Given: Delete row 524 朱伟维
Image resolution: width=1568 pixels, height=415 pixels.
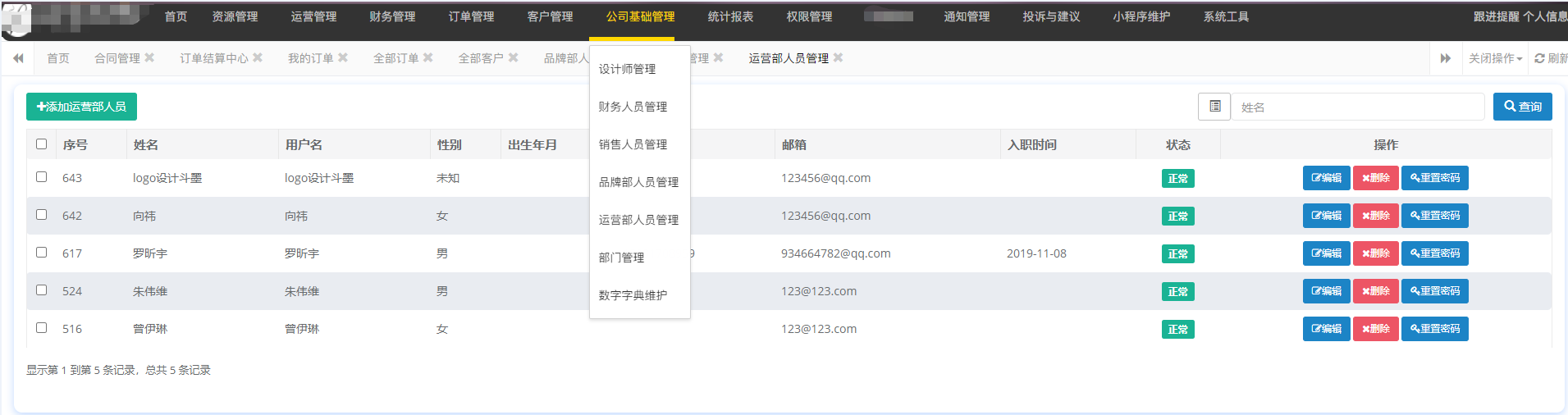Looking at the screenshot, I should 1375,291.
